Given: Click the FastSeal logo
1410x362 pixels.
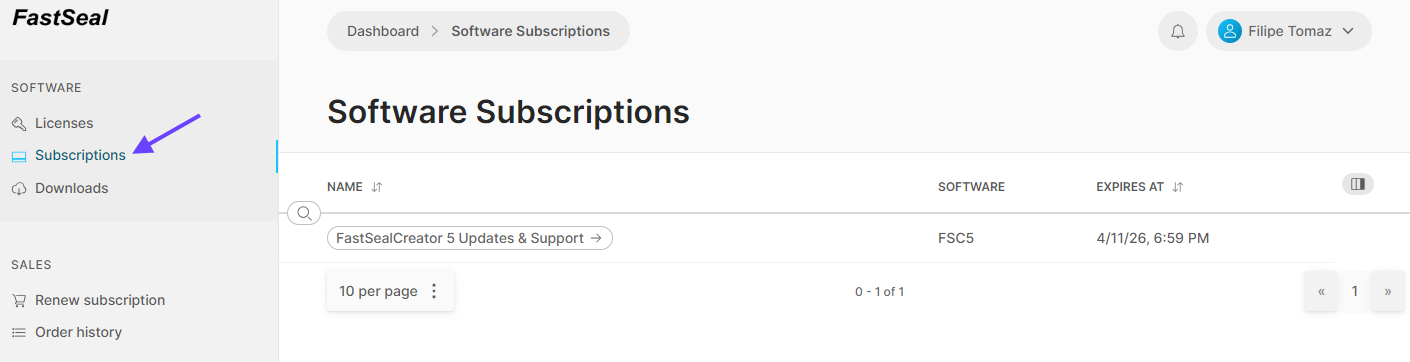Looking at the screenshot, I should (x=60, y=17).
